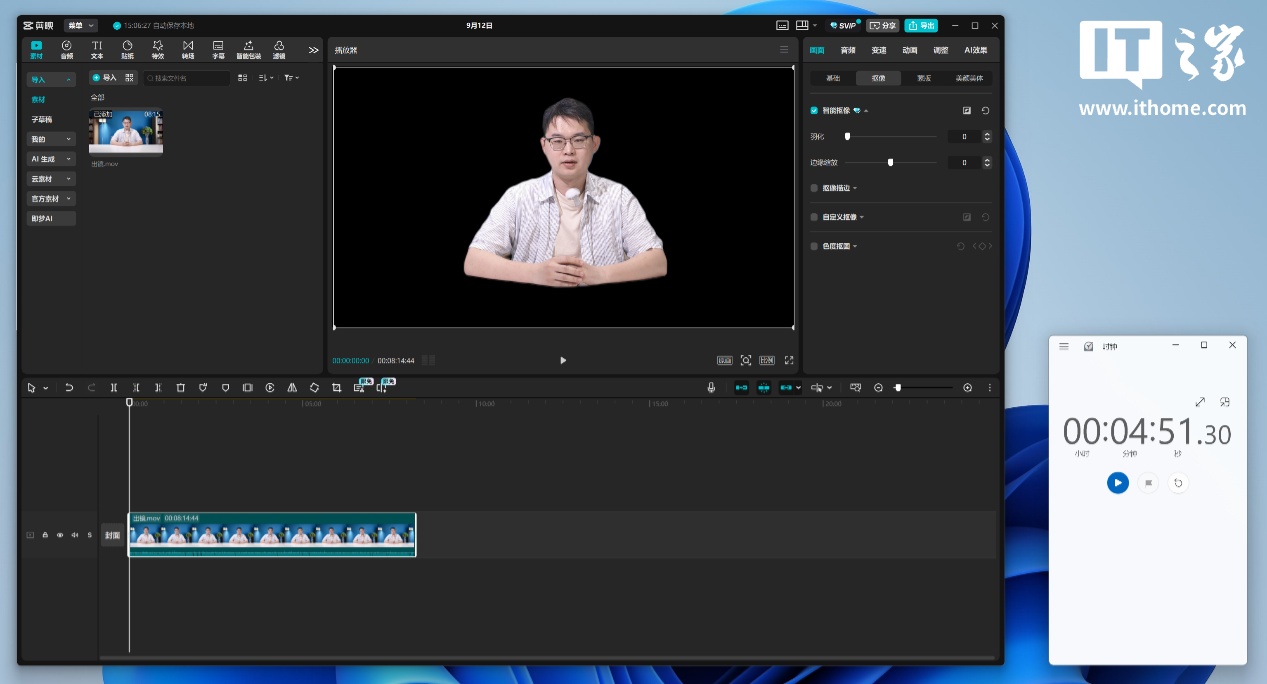Open the sort order dropdown in media panel

pyautogui.click(x=265, y=78)
